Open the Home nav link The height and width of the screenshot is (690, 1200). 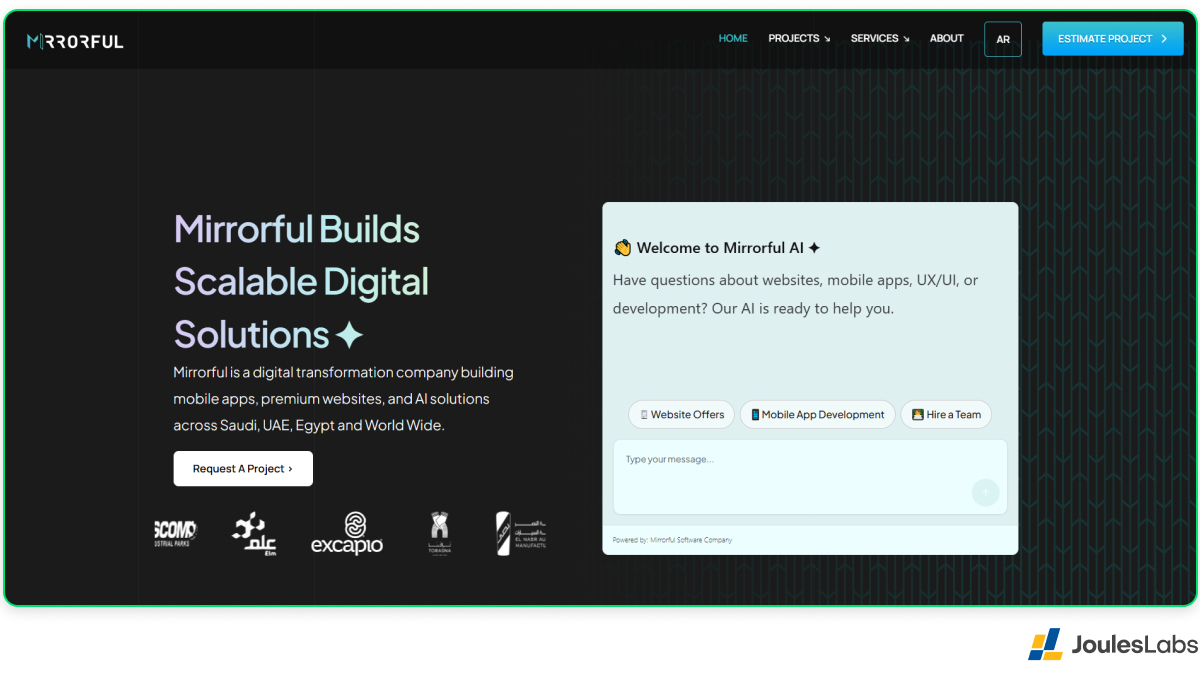[x=733, y=38]
